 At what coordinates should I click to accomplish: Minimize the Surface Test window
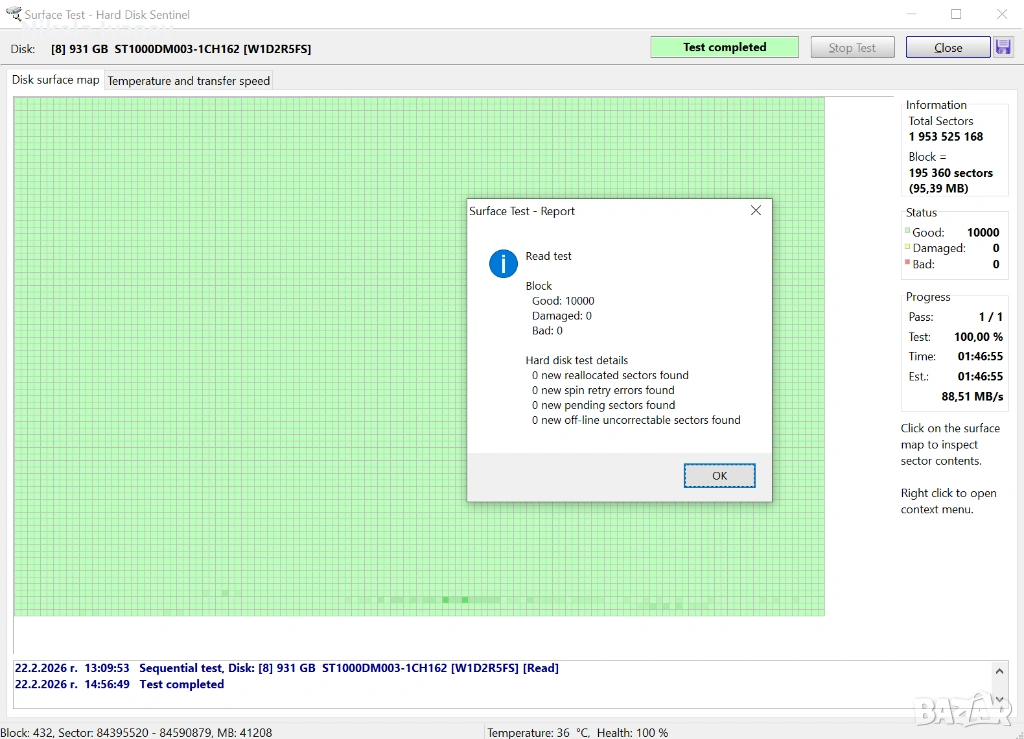[909, 15]
